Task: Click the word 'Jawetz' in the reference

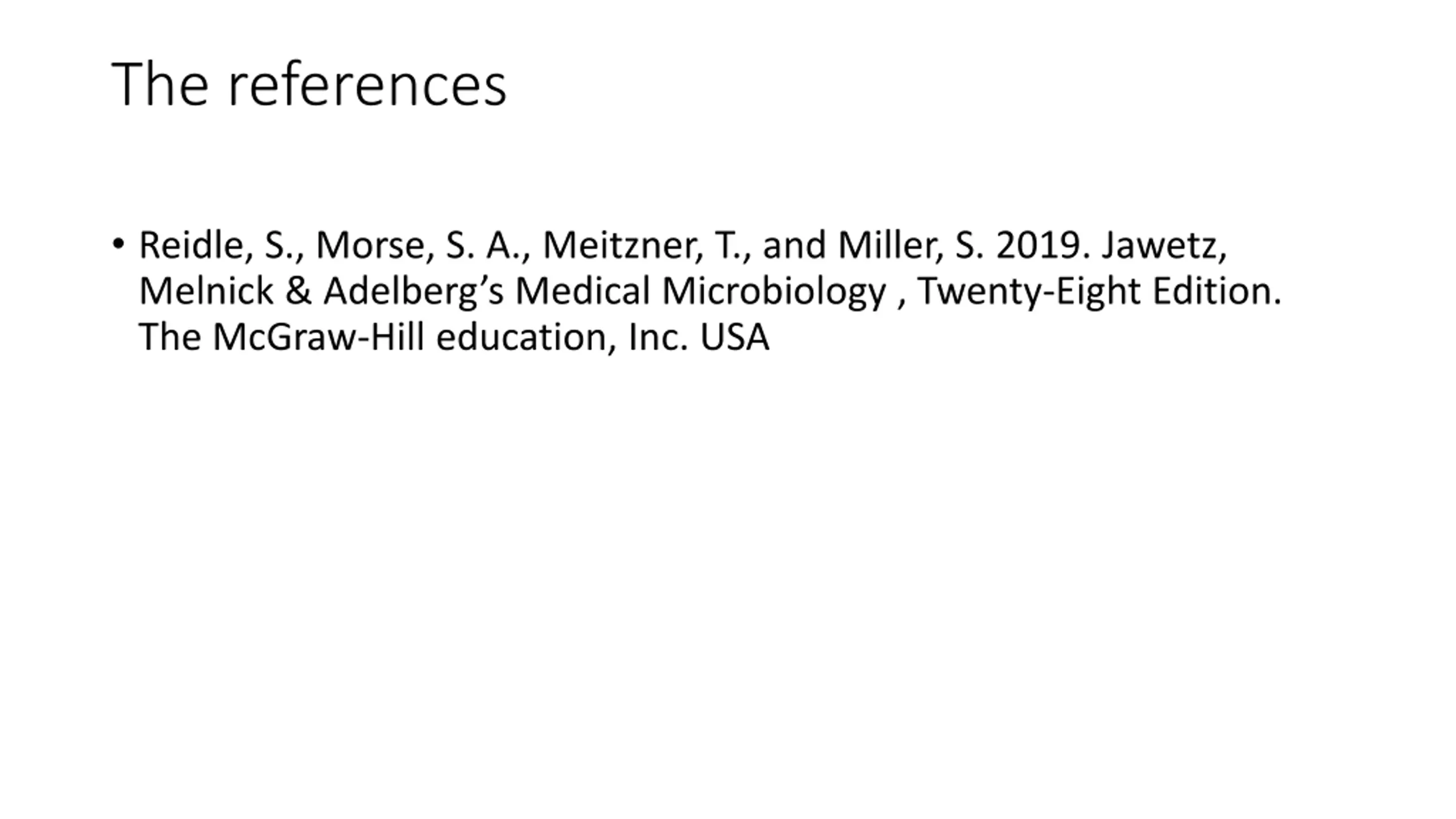Action: (1160, 245)
